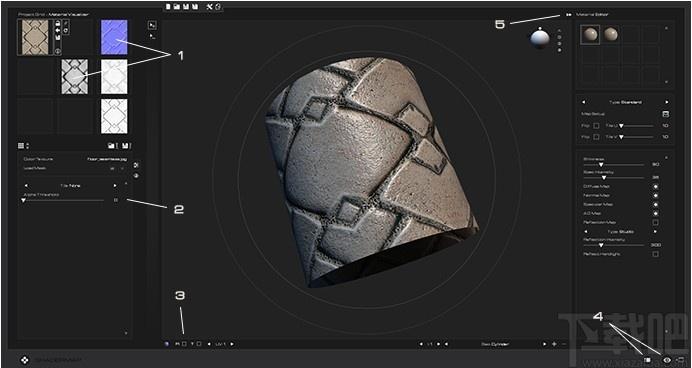Adjust the Tile U slider
This screenshot has width=692, height=368.
click(x=636, y=126)
